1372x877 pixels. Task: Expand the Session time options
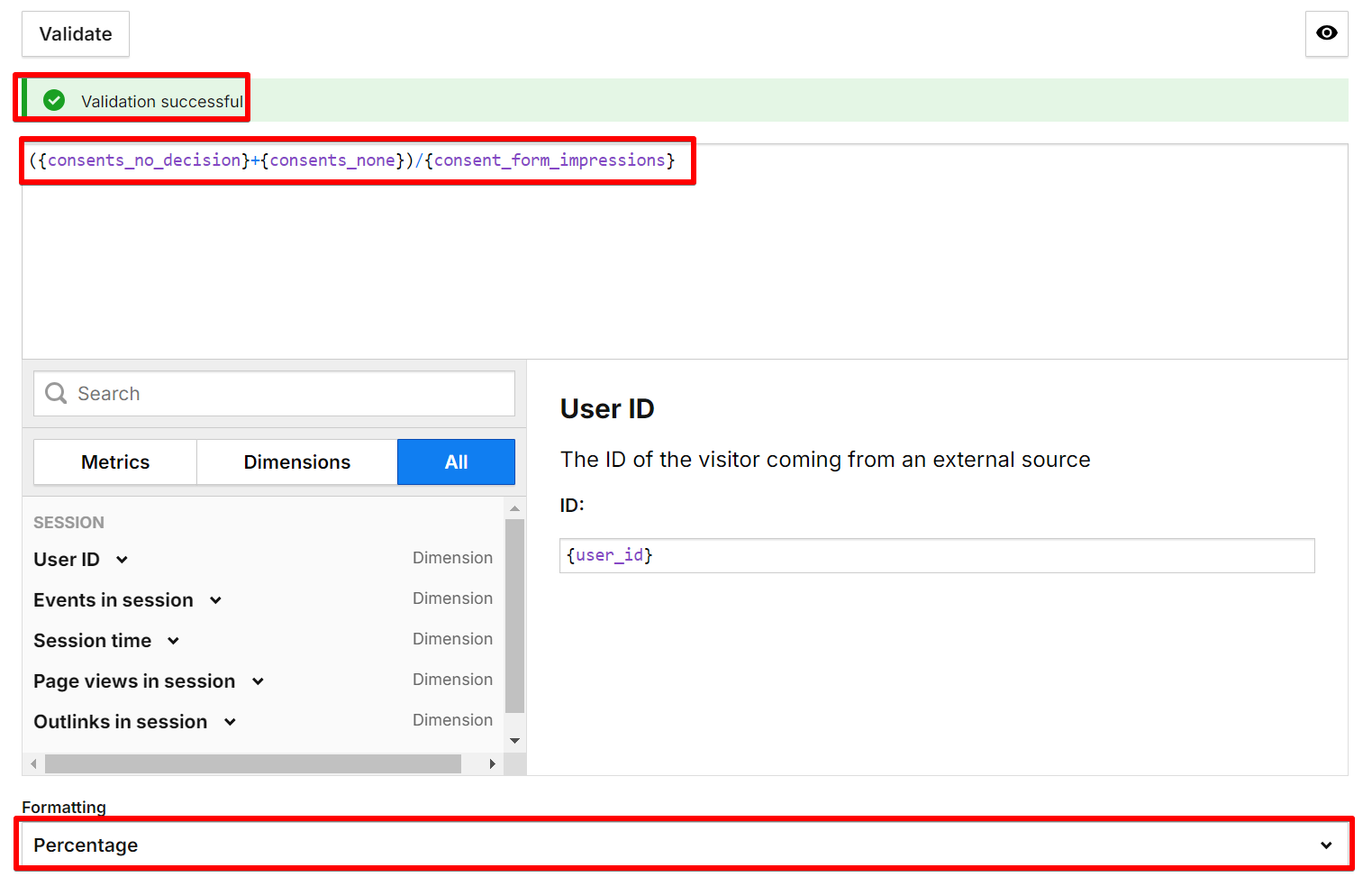tap(173, 641)
